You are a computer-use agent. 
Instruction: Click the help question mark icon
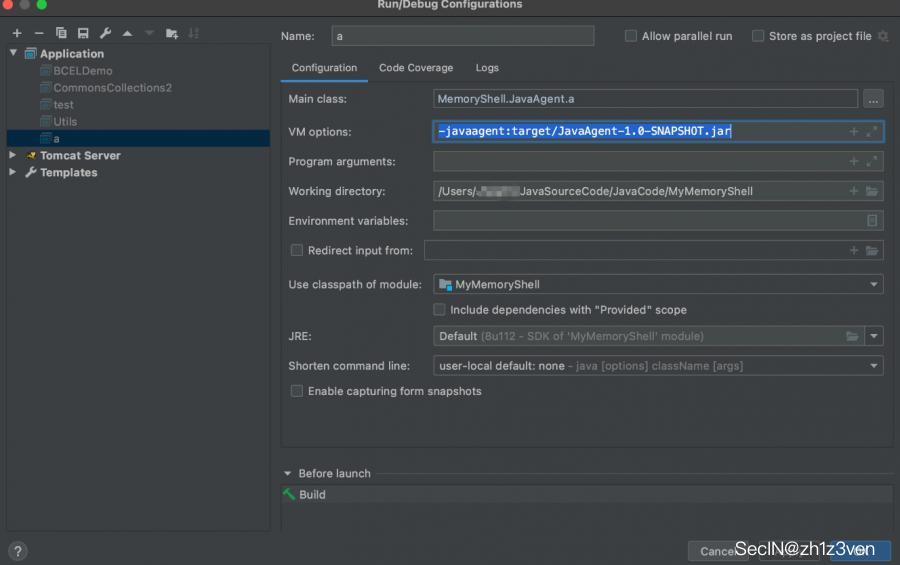coord(18,551)
